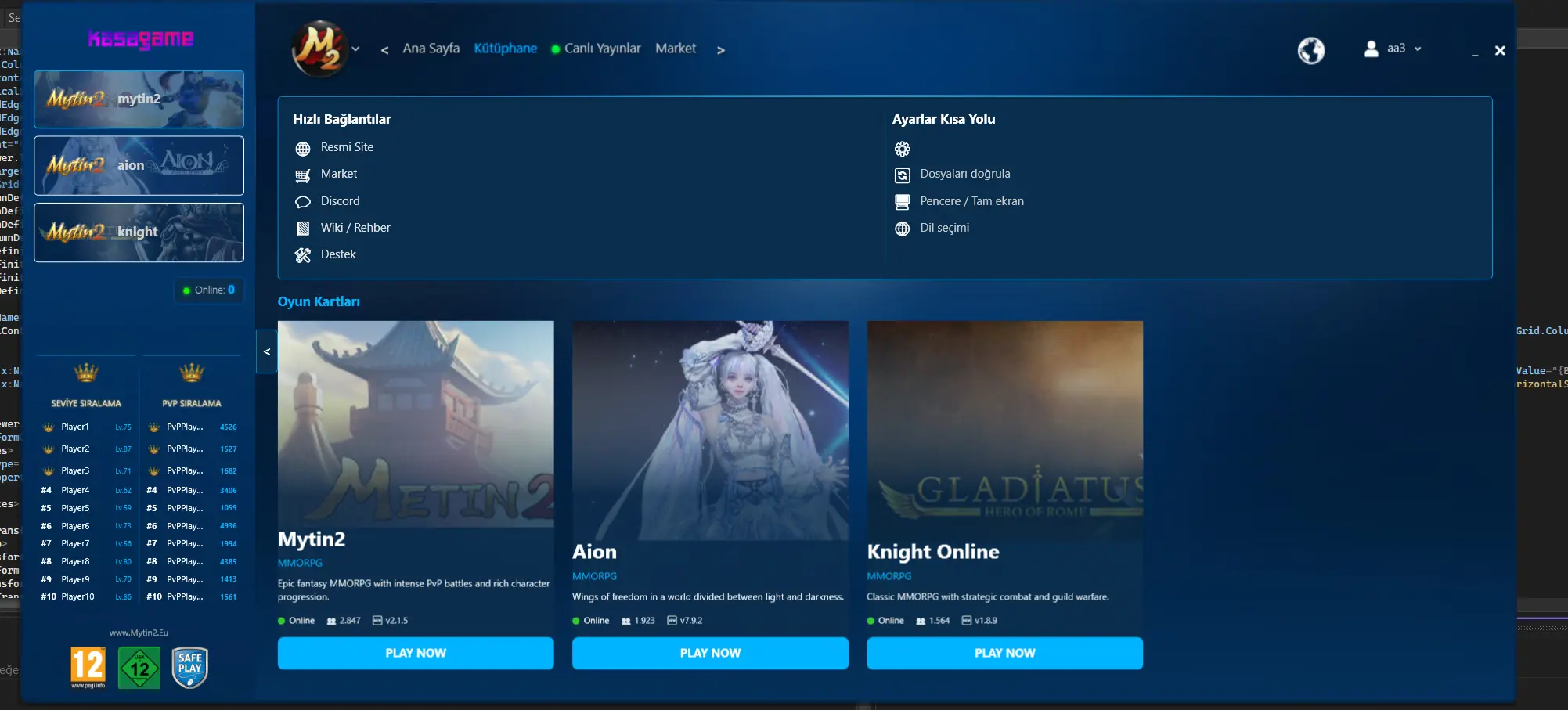
Task: Click the globe language icon in header
Action: (x=1311, y=50)
